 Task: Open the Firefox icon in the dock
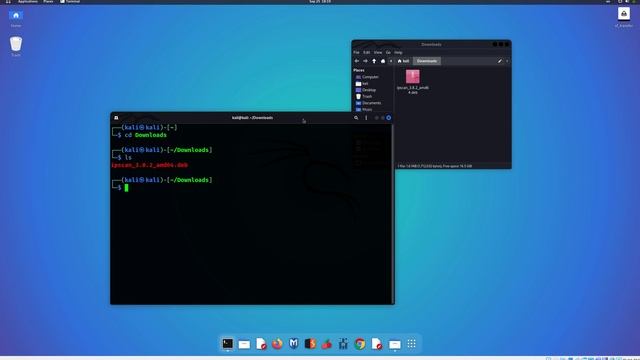(277, 344)
